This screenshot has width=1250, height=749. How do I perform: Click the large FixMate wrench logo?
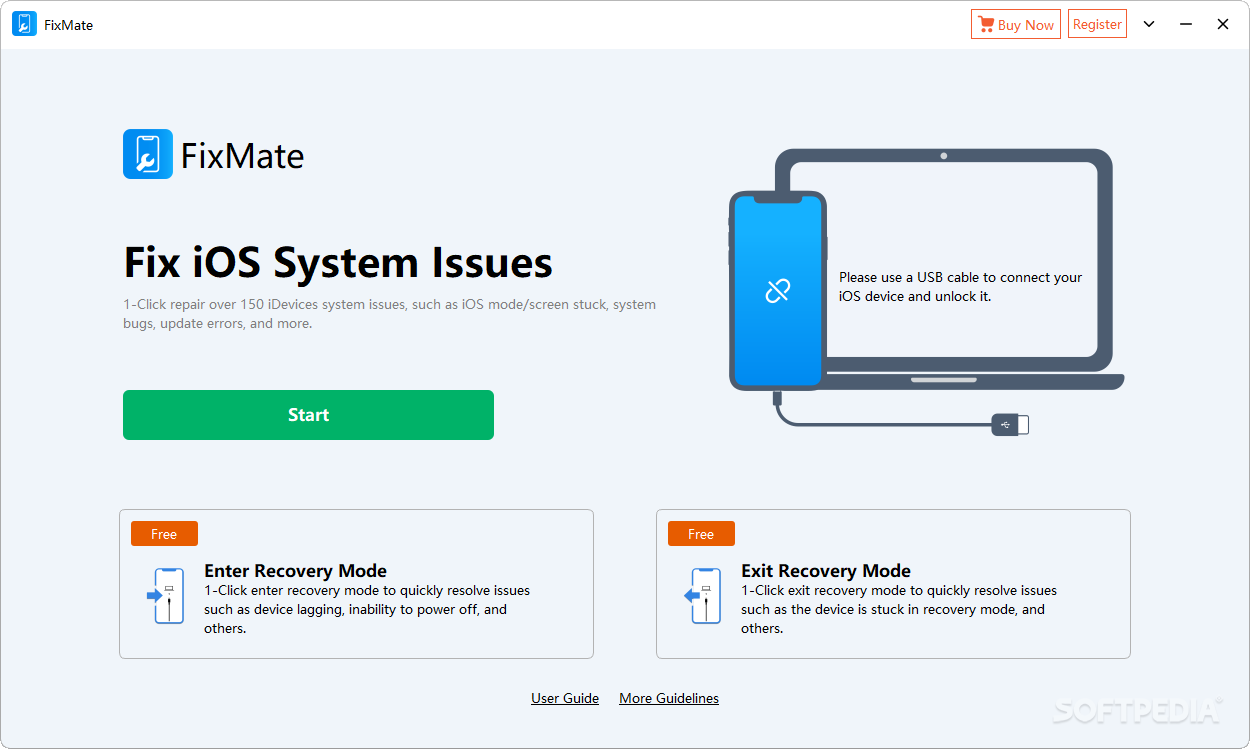148,154
